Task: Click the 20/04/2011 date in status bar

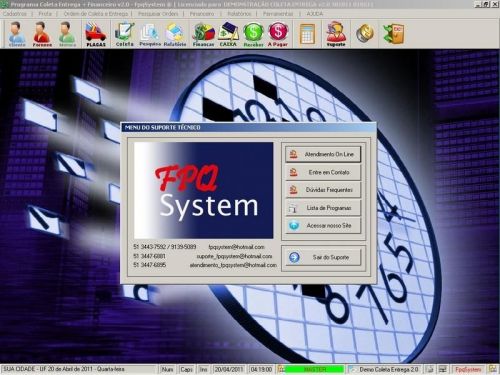Action: coord(228,369)
